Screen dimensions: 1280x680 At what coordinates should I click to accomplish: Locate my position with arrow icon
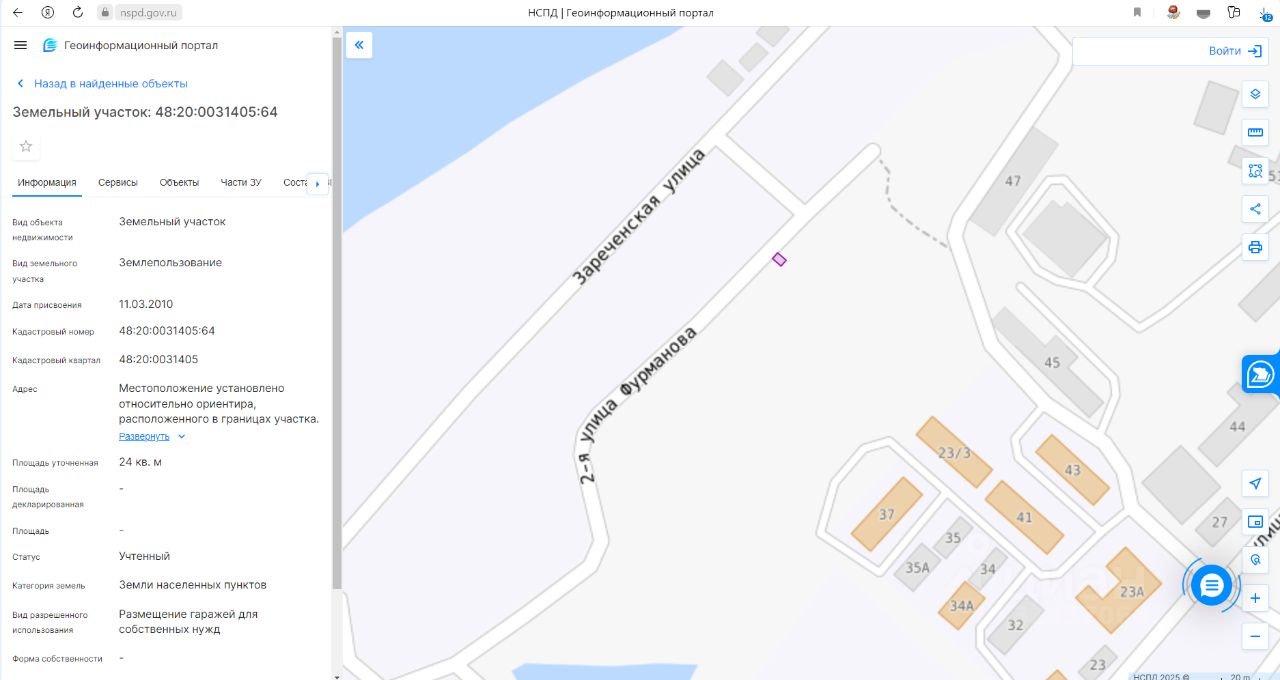tap(1255, 484)
